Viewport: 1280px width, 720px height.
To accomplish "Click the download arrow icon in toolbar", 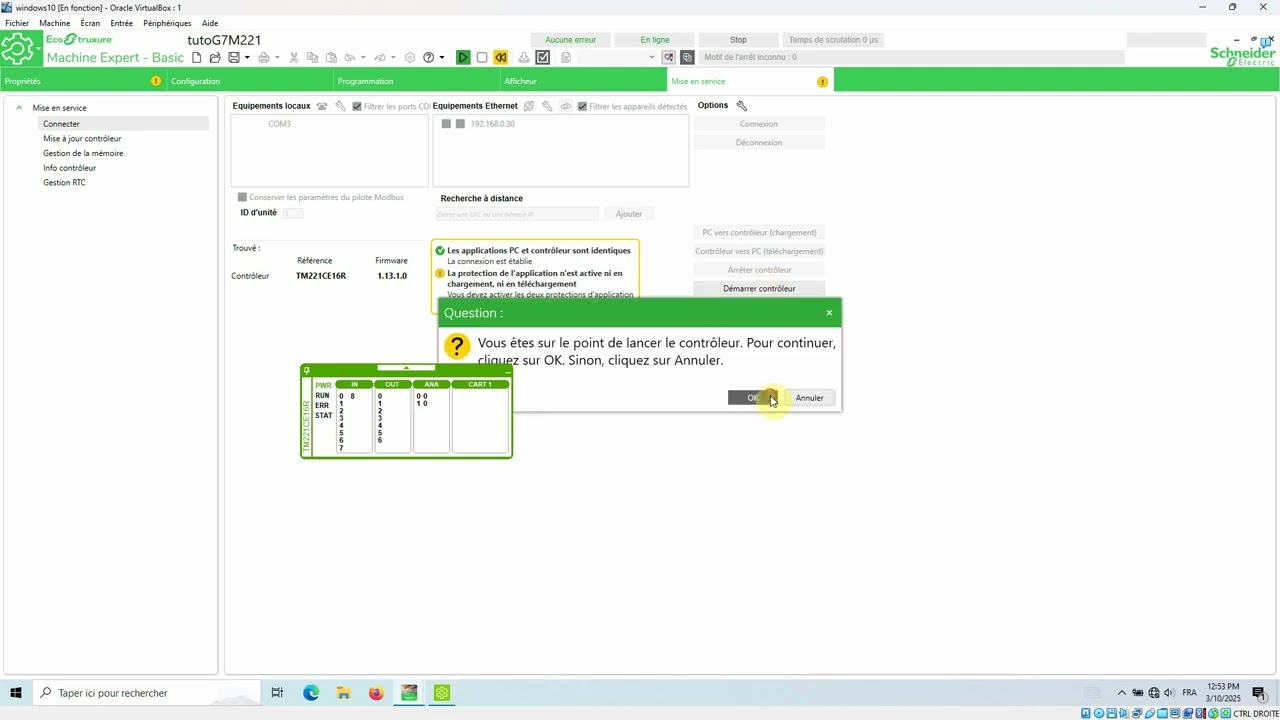I will point(524,58).
